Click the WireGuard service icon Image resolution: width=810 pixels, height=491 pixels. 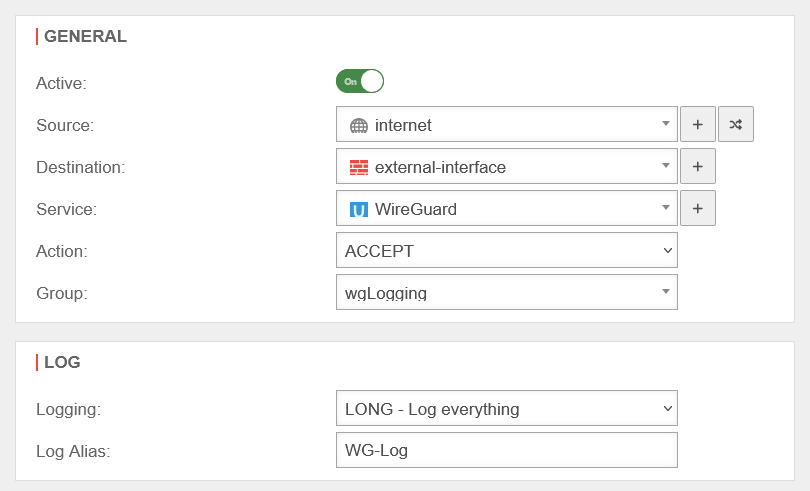[x=358, y=210]
